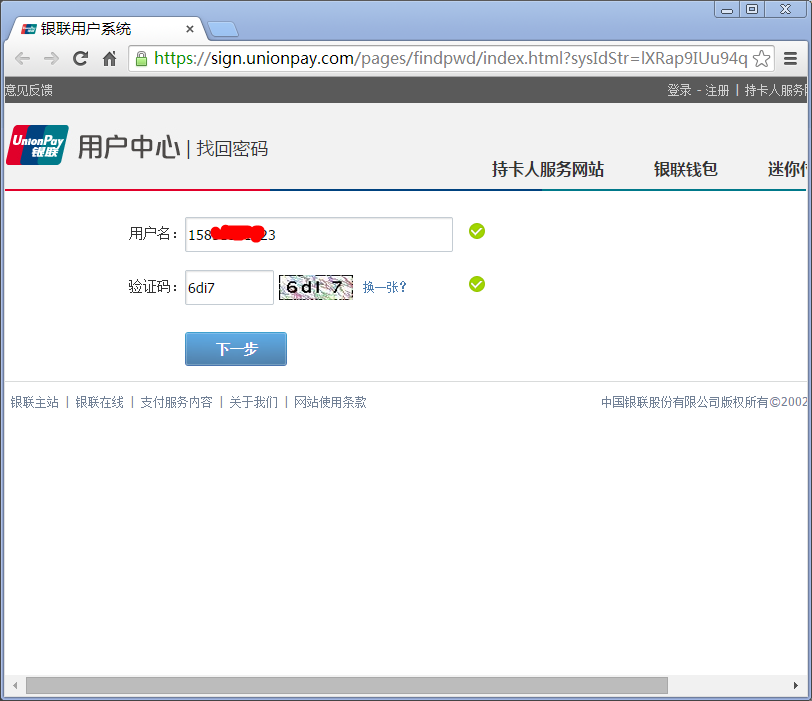Open 意见反馈 feedback link

(x=29, y=90)
